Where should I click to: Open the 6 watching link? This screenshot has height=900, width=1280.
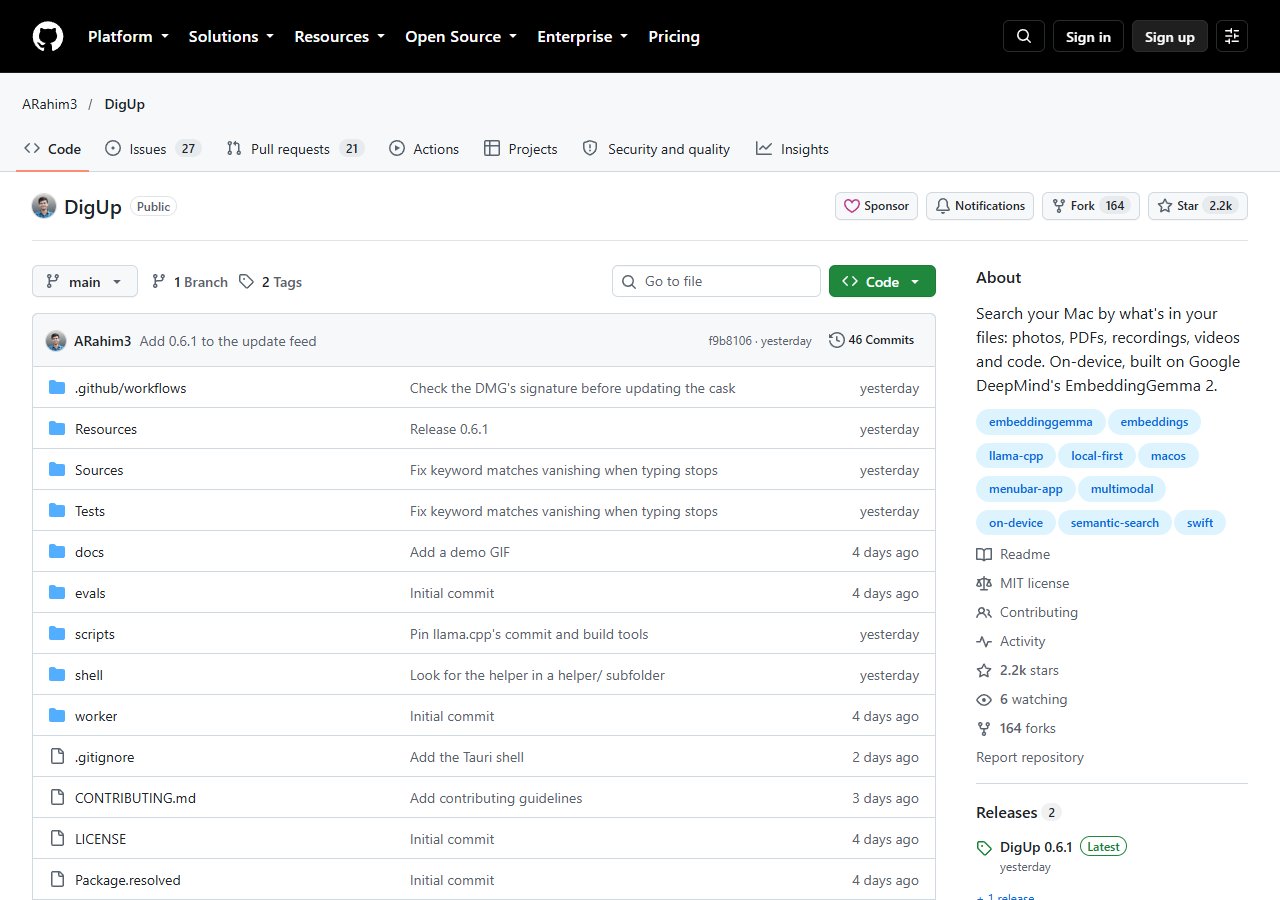(1022, 699)
